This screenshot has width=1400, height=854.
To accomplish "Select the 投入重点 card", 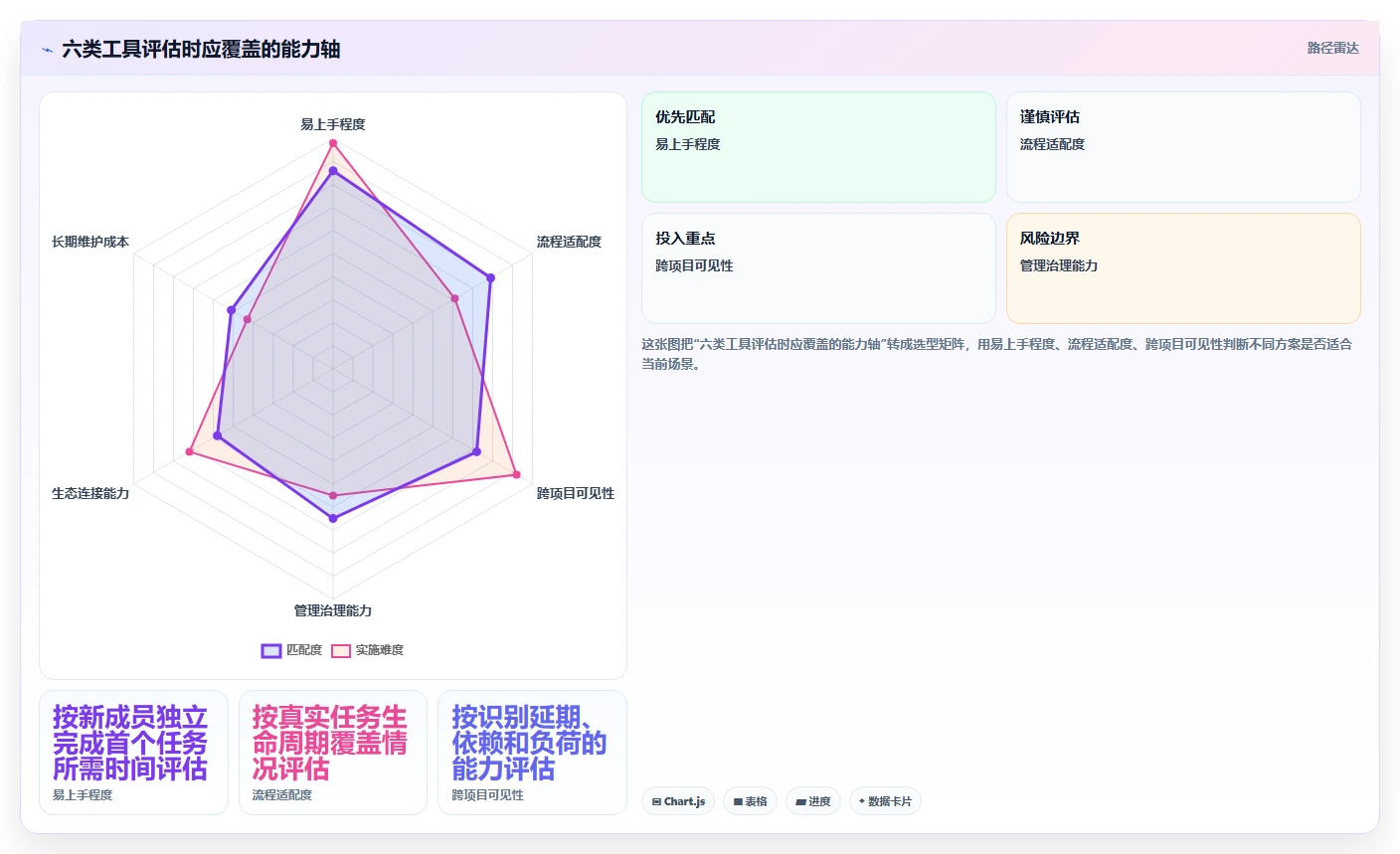I will tap(818, 268).
